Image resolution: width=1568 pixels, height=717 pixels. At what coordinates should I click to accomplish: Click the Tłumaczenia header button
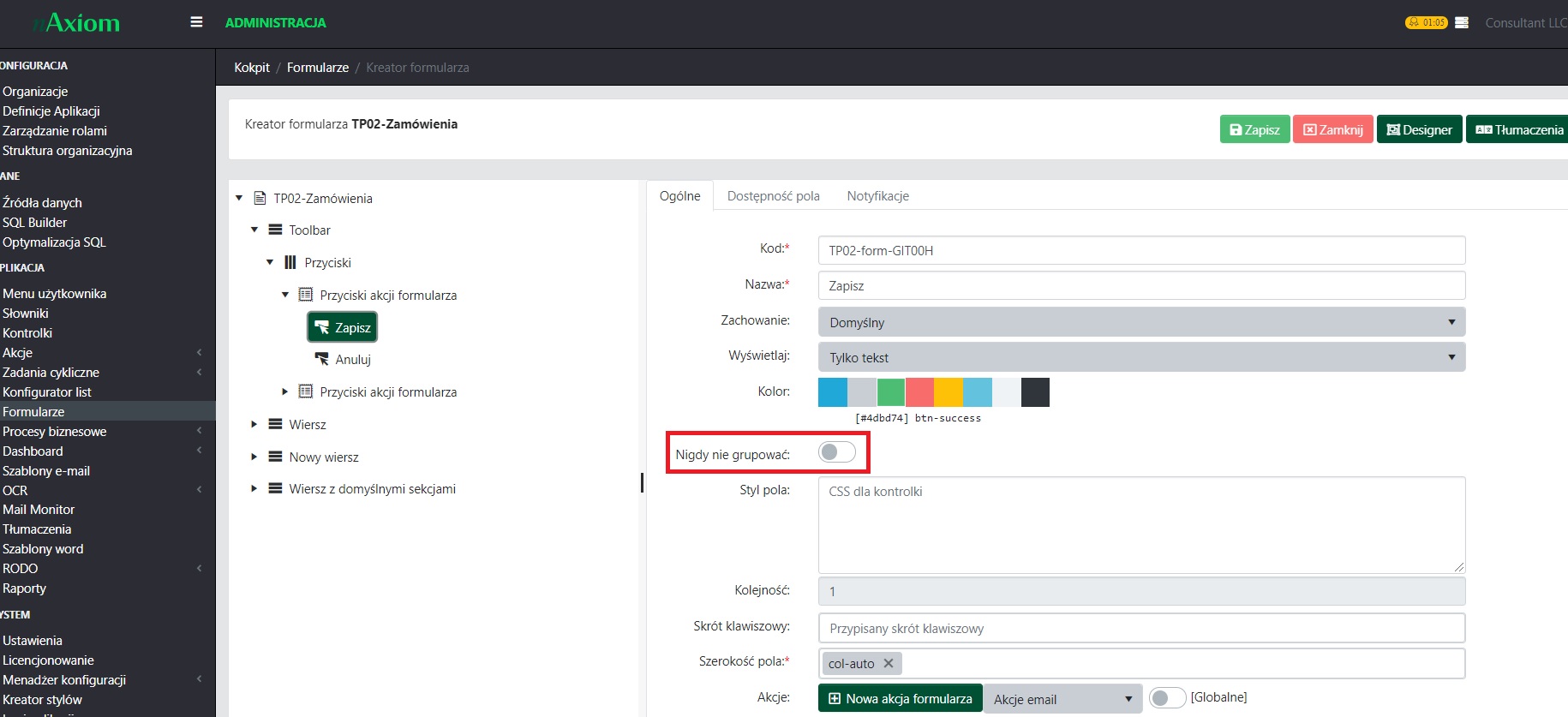1518,129
